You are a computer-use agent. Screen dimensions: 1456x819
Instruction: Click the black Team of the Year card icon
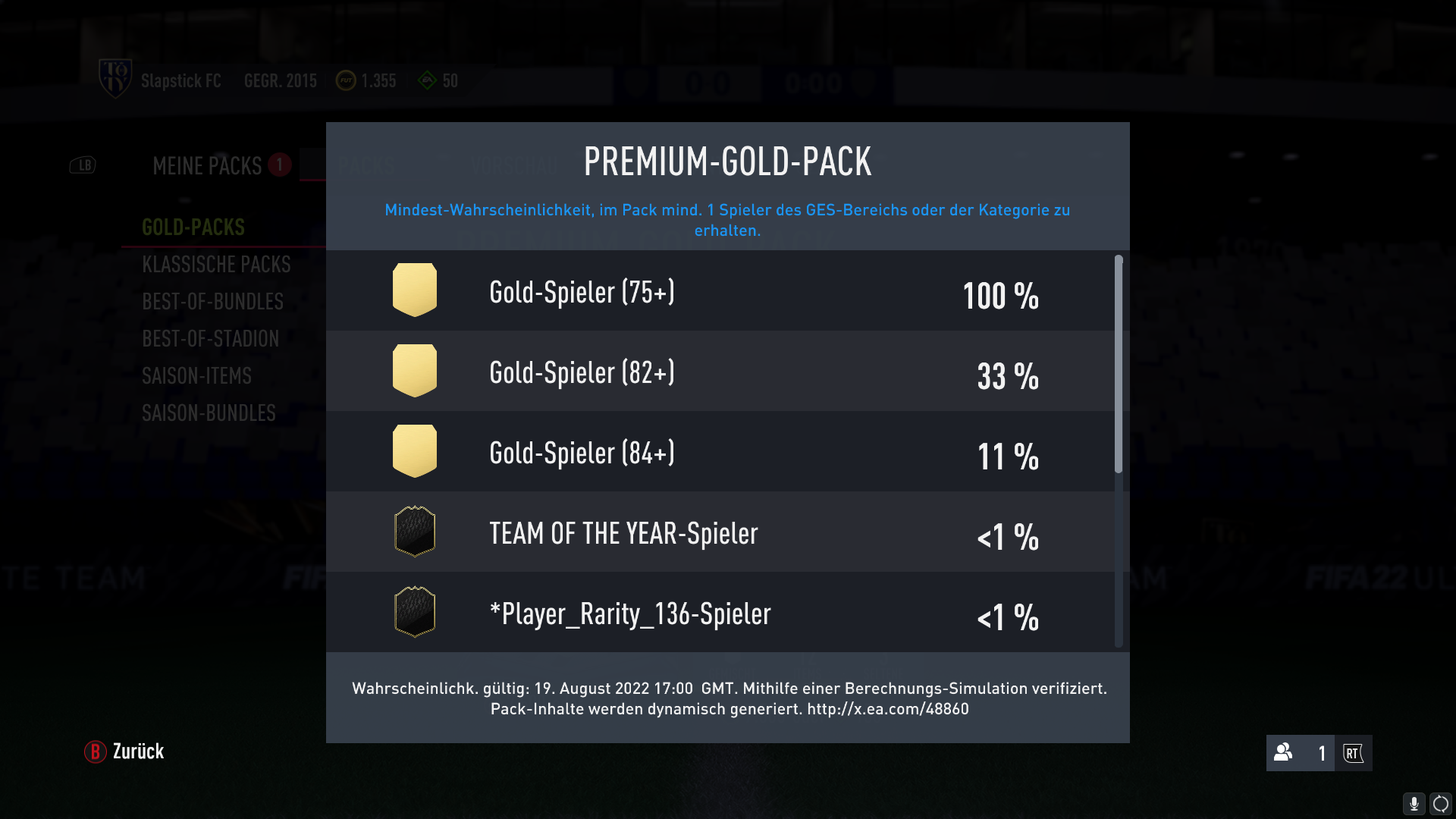tap(415, 532)
